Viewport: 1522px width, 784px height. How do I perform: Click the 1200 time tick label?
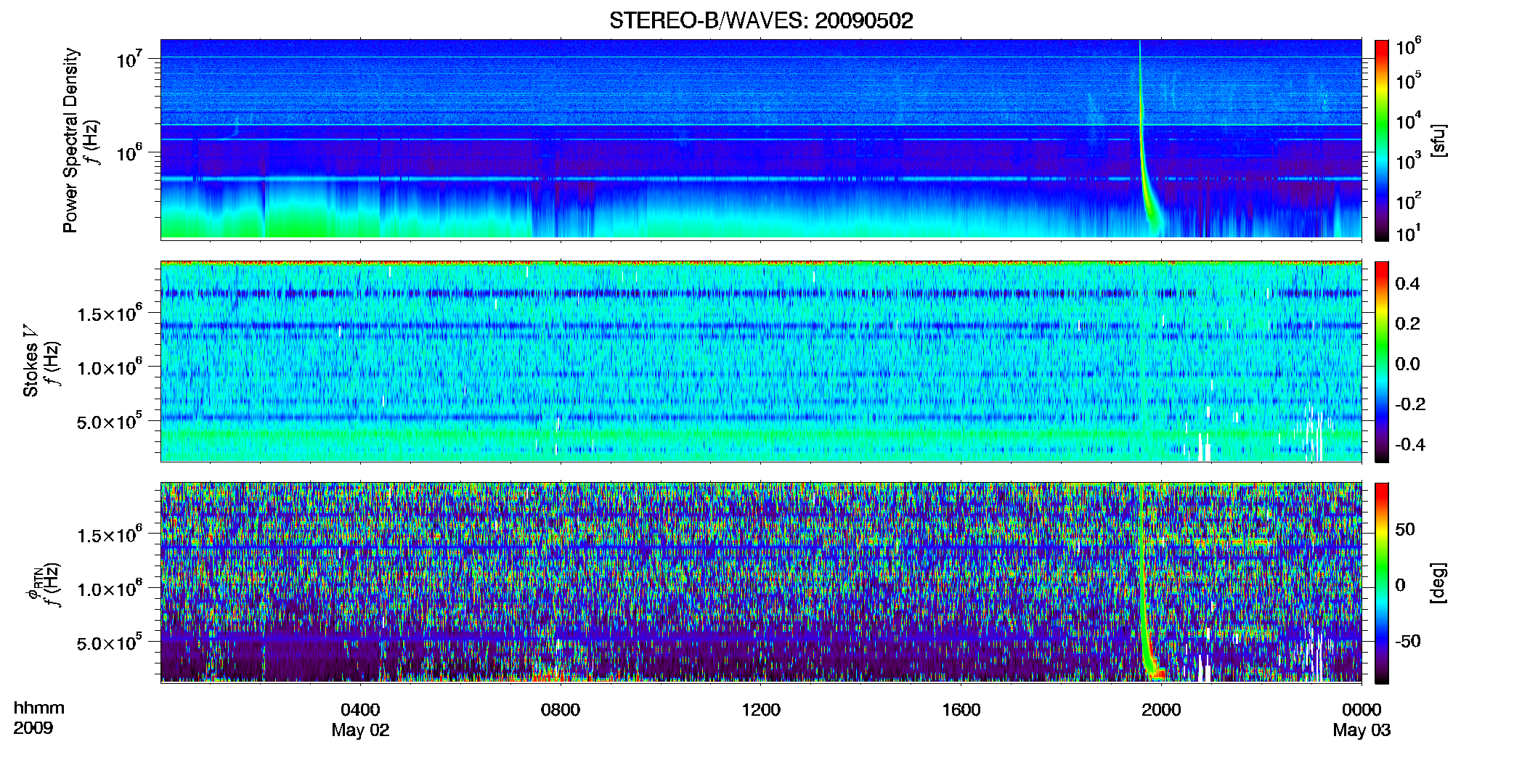[761, 709]
